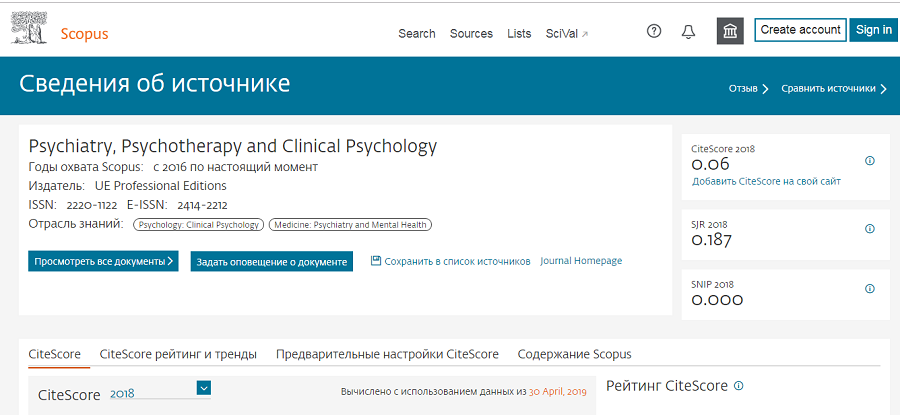
Task: Click the institution building icon
Action: 730,31
